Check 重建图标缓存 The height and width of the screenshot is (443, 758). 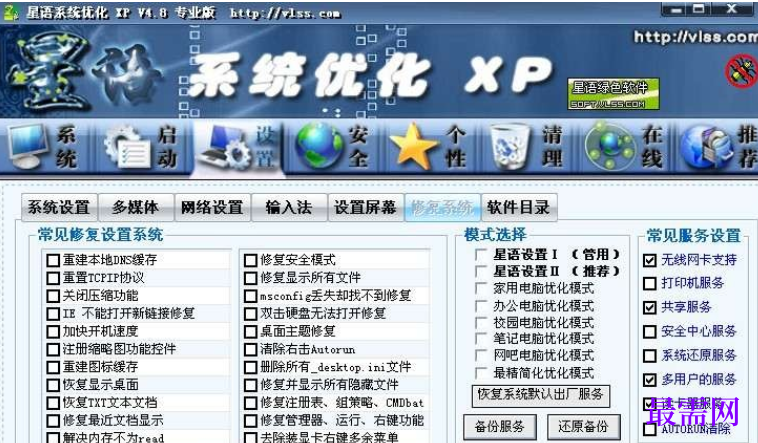pyautogui.click(x=53, y=367)
